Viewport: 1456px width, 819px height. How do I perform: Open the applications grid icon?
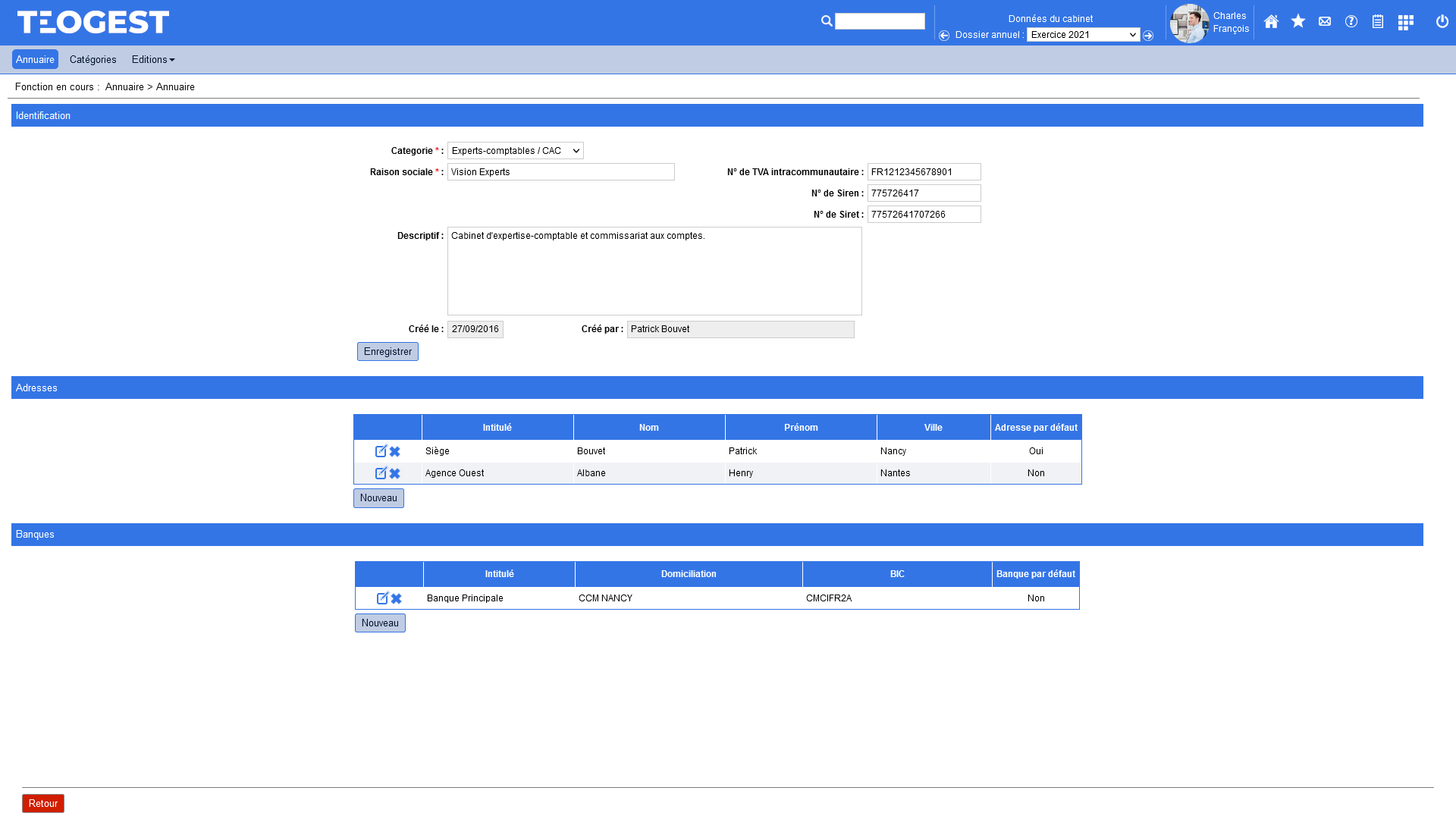click(x=1405, y=23)
